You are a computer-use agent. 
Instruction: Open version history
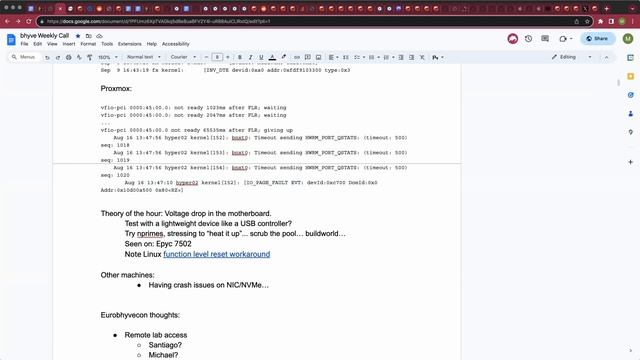coord(528,39)
